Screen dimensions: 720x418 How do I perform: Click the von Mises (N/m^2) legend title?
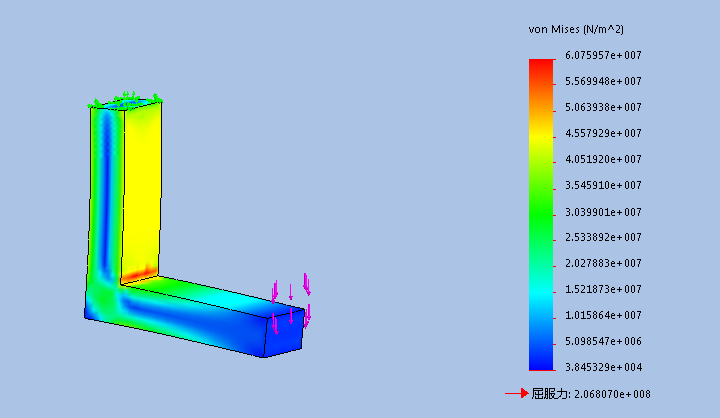click(x=576, y=29)
